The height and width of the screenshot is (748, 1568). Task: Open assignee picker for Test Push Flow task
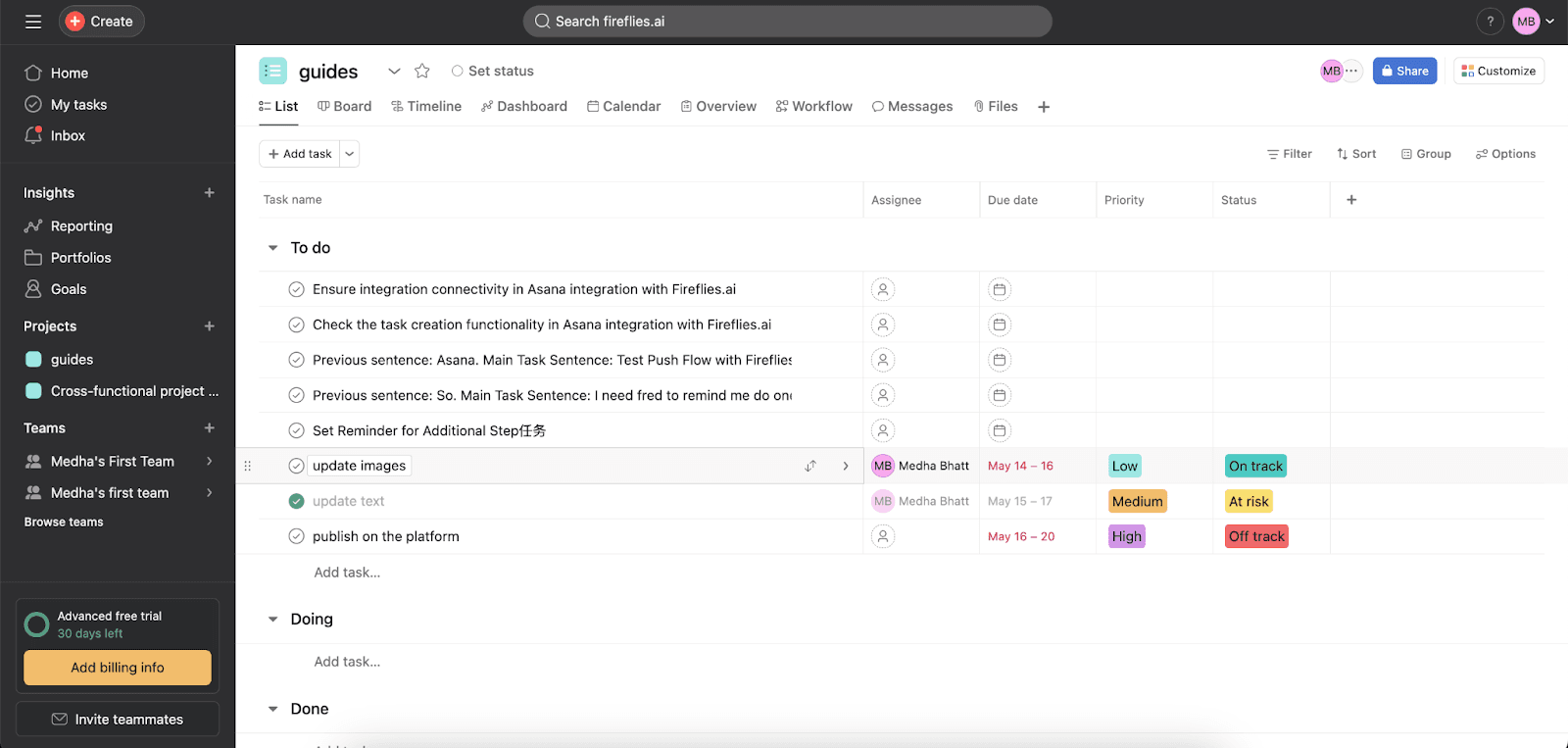click(883, 360)
